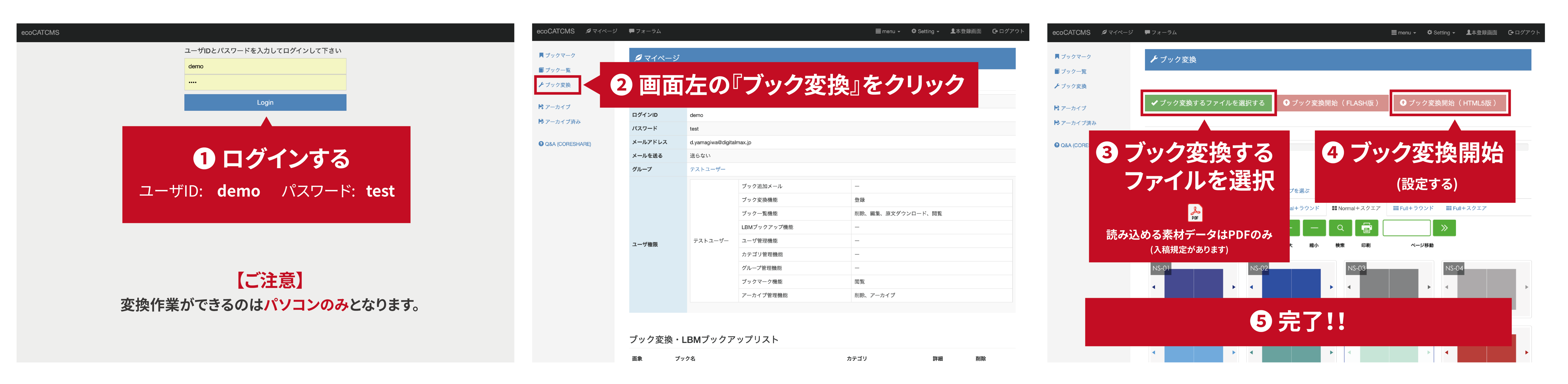Switch to the Normal+スクエア tab

tap(1356, 208)
